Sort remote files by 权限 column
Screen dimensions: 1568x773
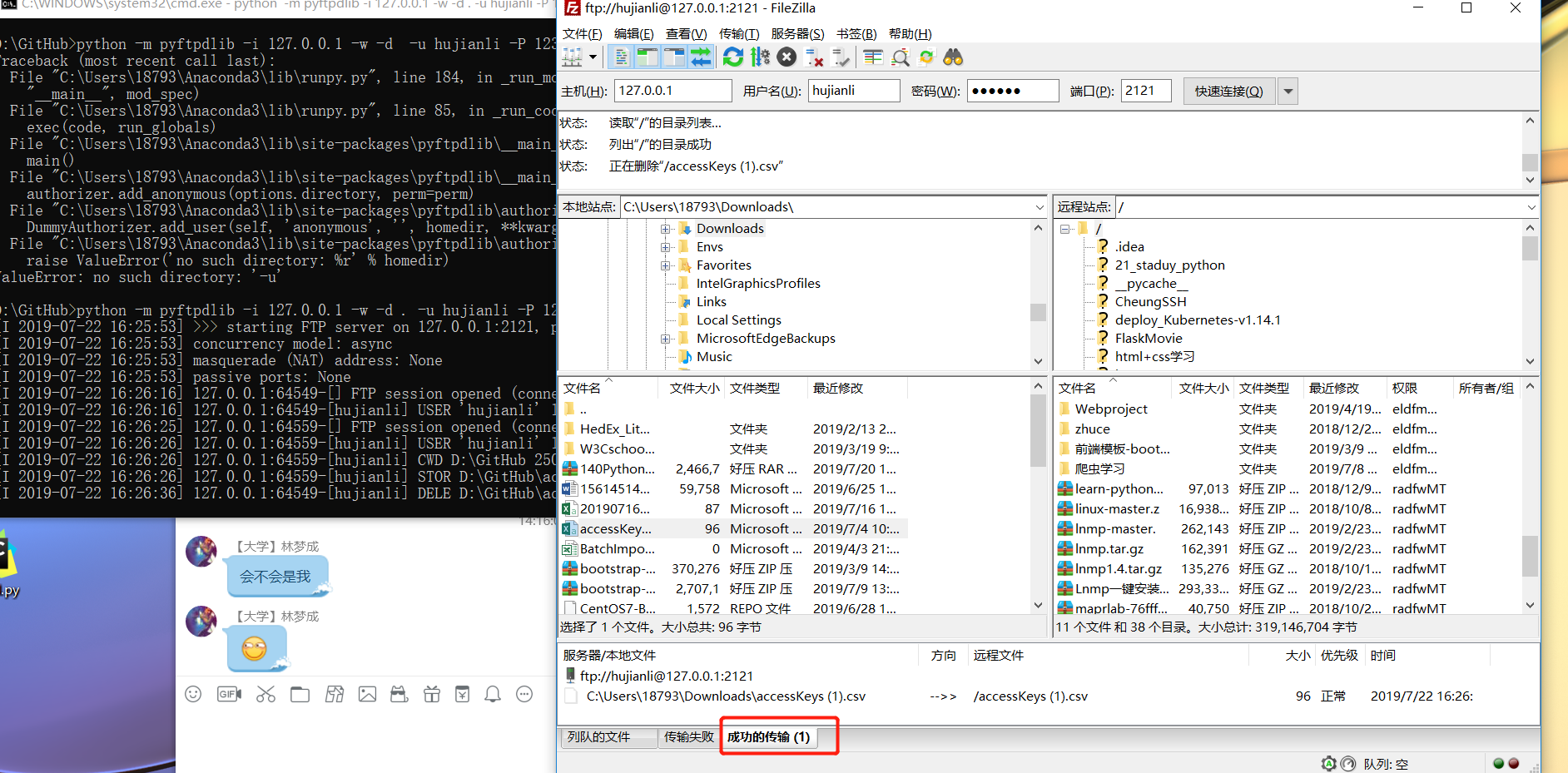pyautogui.click(x=1419, y=389)
